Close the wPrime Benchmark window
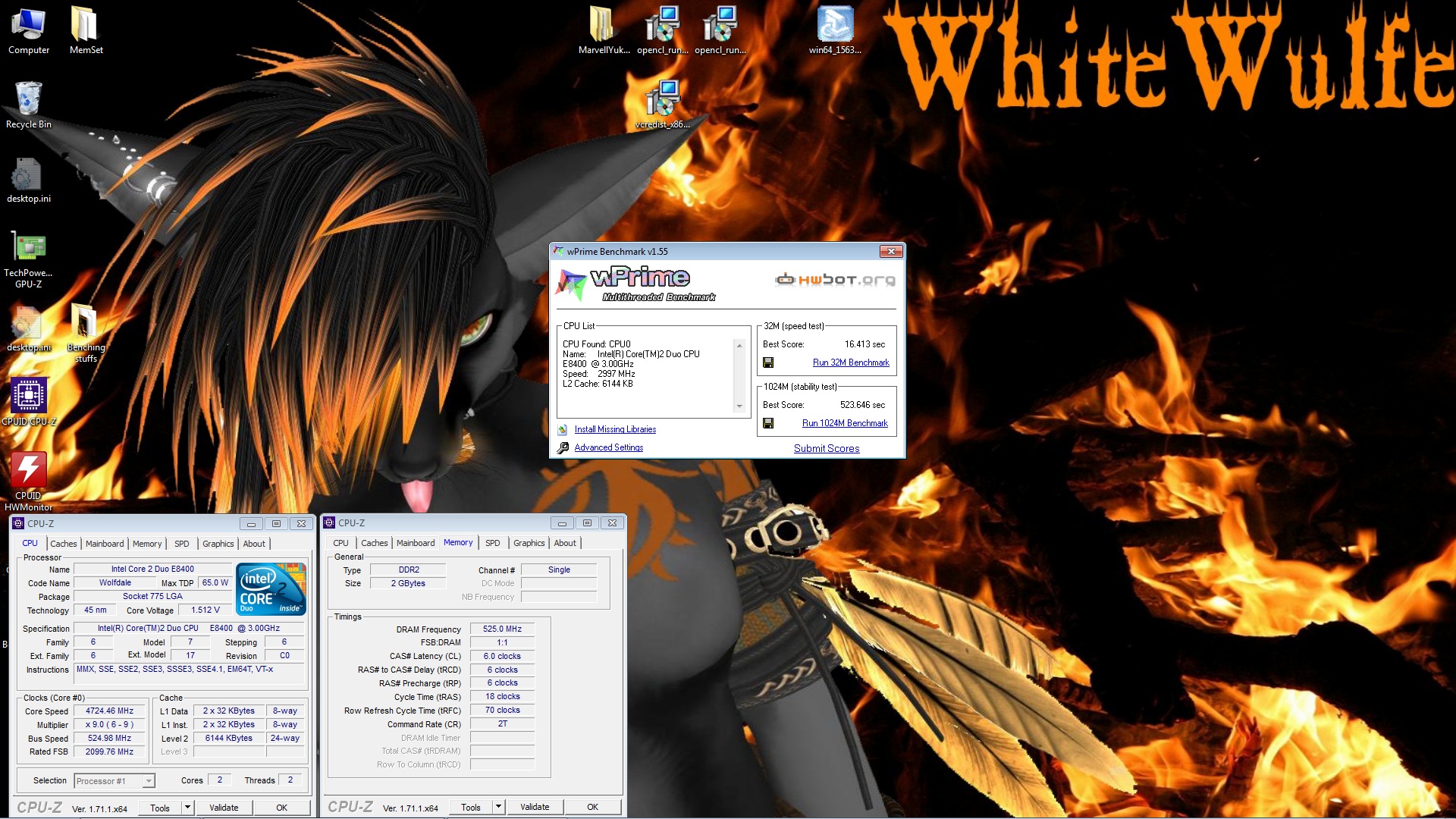1456x819 pixels. 891,251
